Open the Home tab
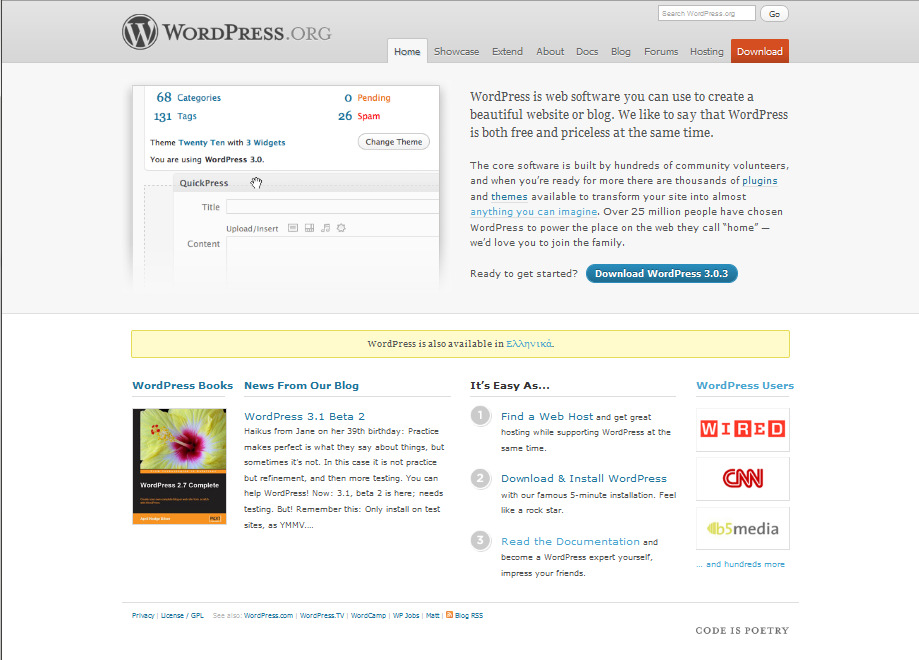Screen dimensions: 919x660 (407, 51)
